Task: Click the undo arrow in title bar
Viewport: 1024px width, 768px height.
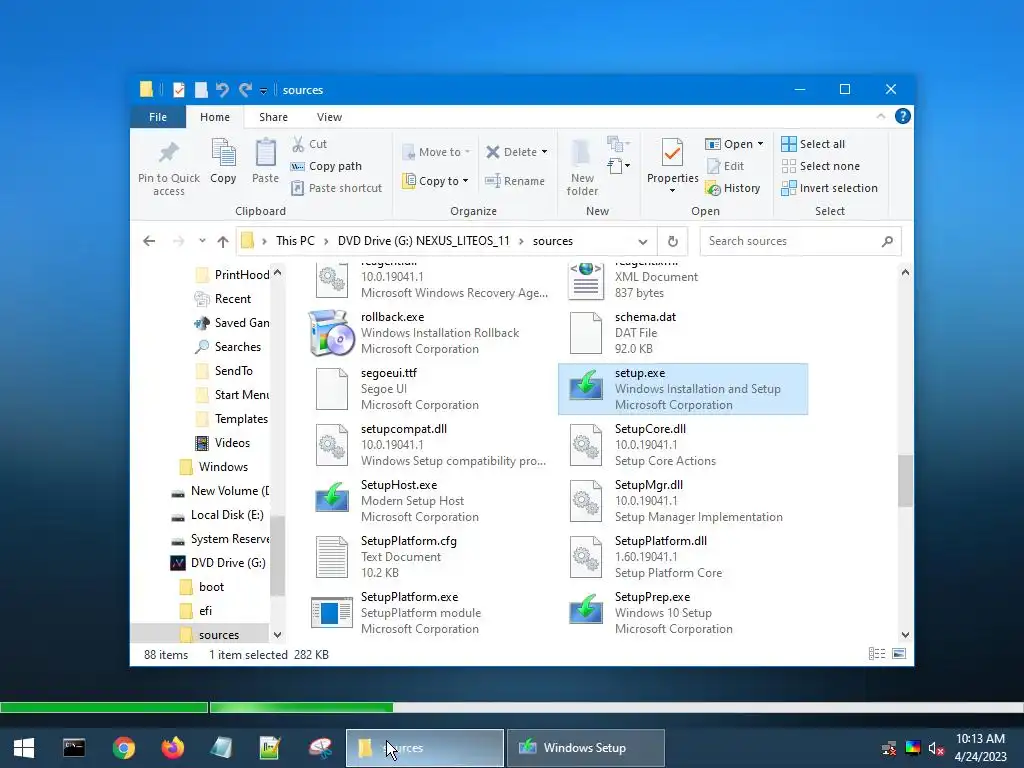Action: (x=222, y=89)
